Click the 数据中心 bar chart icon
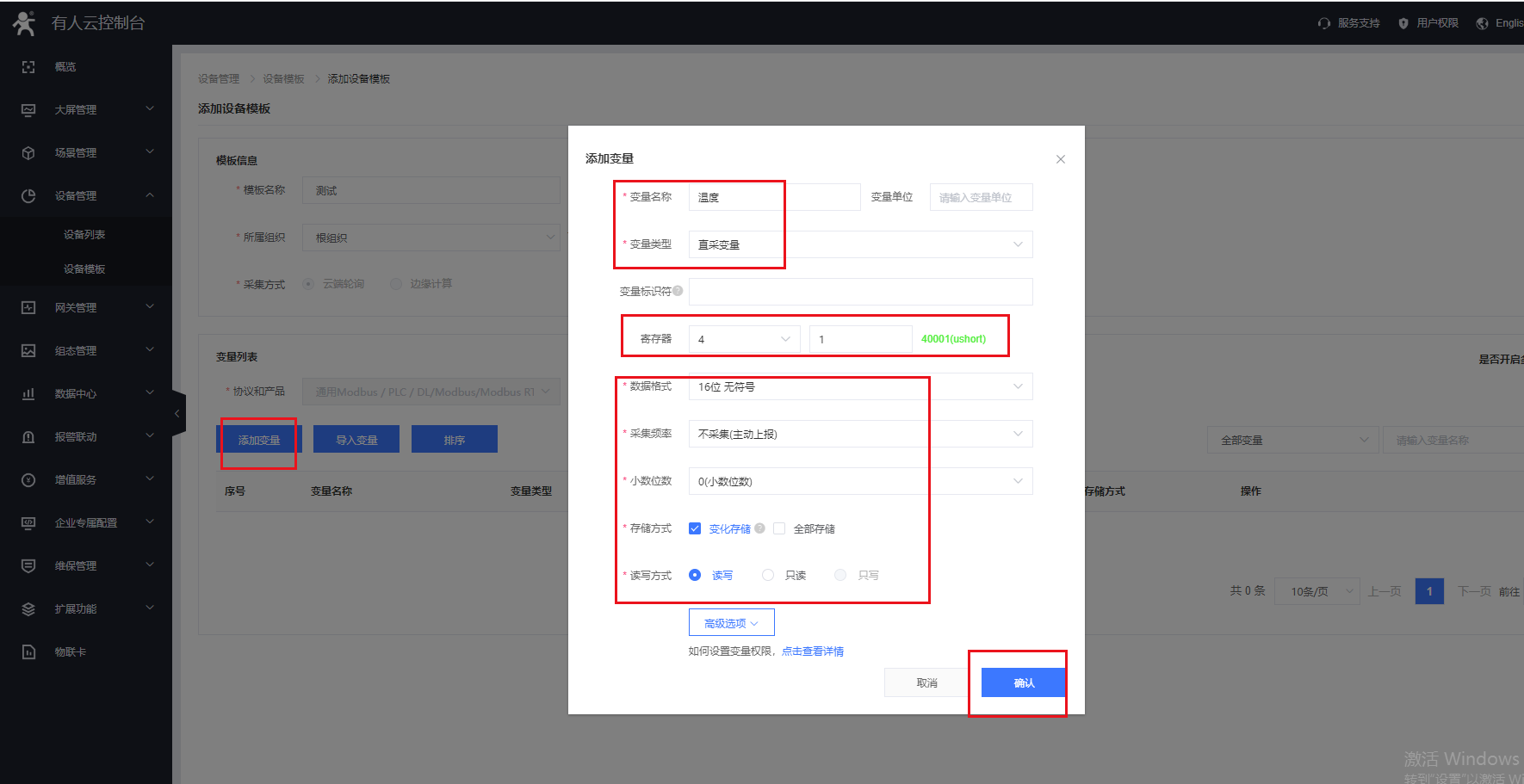The width and height of the screenshot is (1524, 784). point(28,394)
